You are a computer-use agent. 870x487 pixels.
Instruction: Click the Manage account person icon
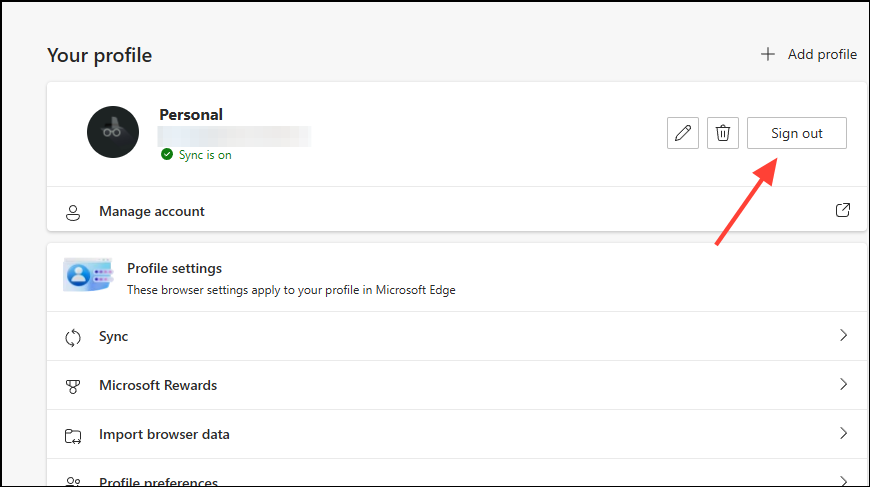(x=73, y=212)
